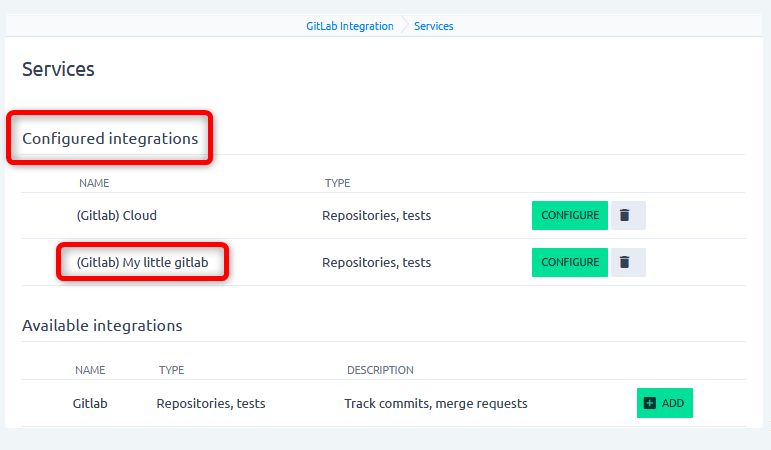Click trash icon for My little gitlab
This screenshot has height=450, width=771.
pyautogui.click(x=626, y=262)
